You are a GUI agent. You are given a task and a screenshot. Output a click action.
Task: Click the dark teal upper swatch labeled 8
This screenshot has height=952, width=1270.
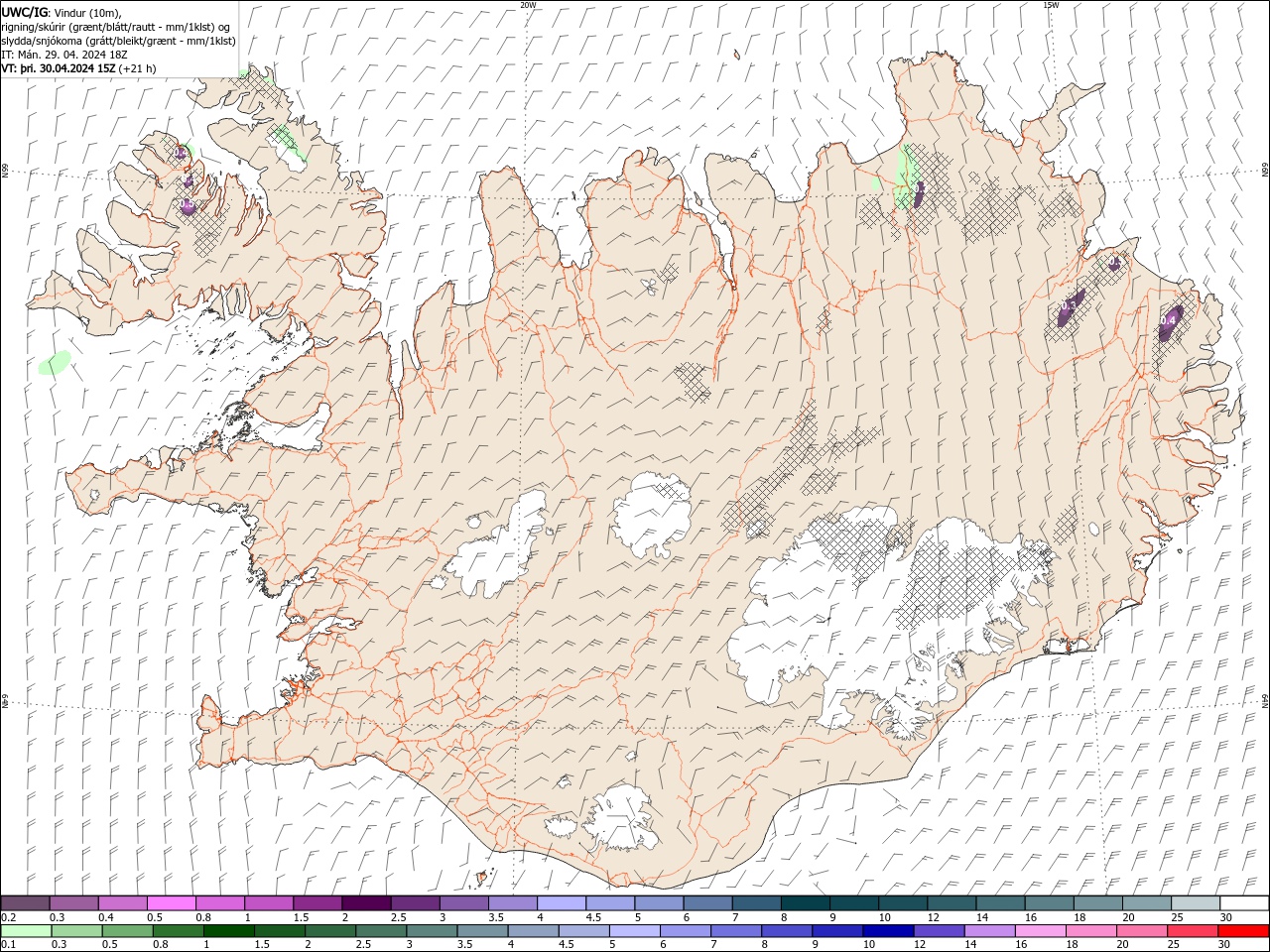(805, 903)
